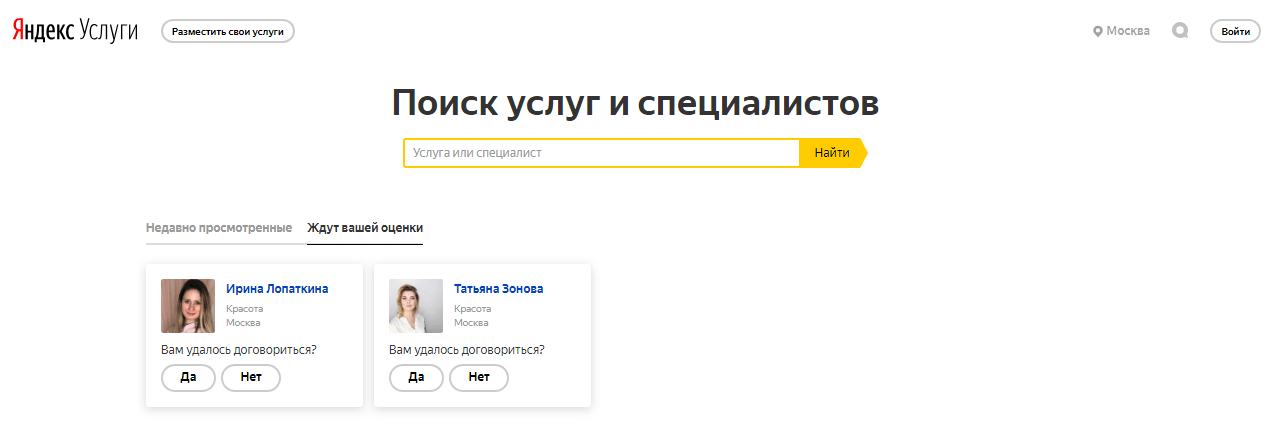This screenshot has height=433, width=1283.
Task: Answer Нет for Ирина Лопаткина
Action: [251, 377]
